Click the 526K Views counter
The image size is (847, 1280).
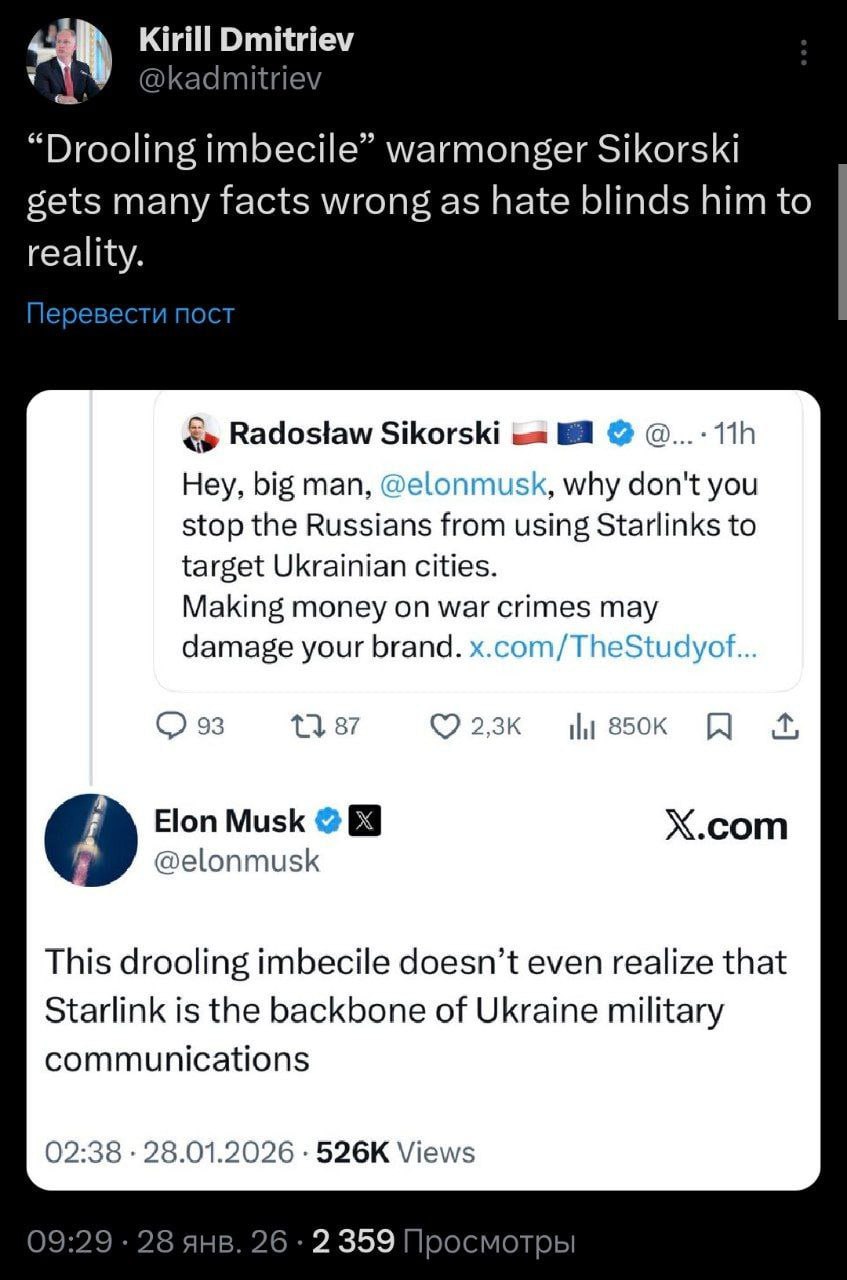click(395, 1152)
